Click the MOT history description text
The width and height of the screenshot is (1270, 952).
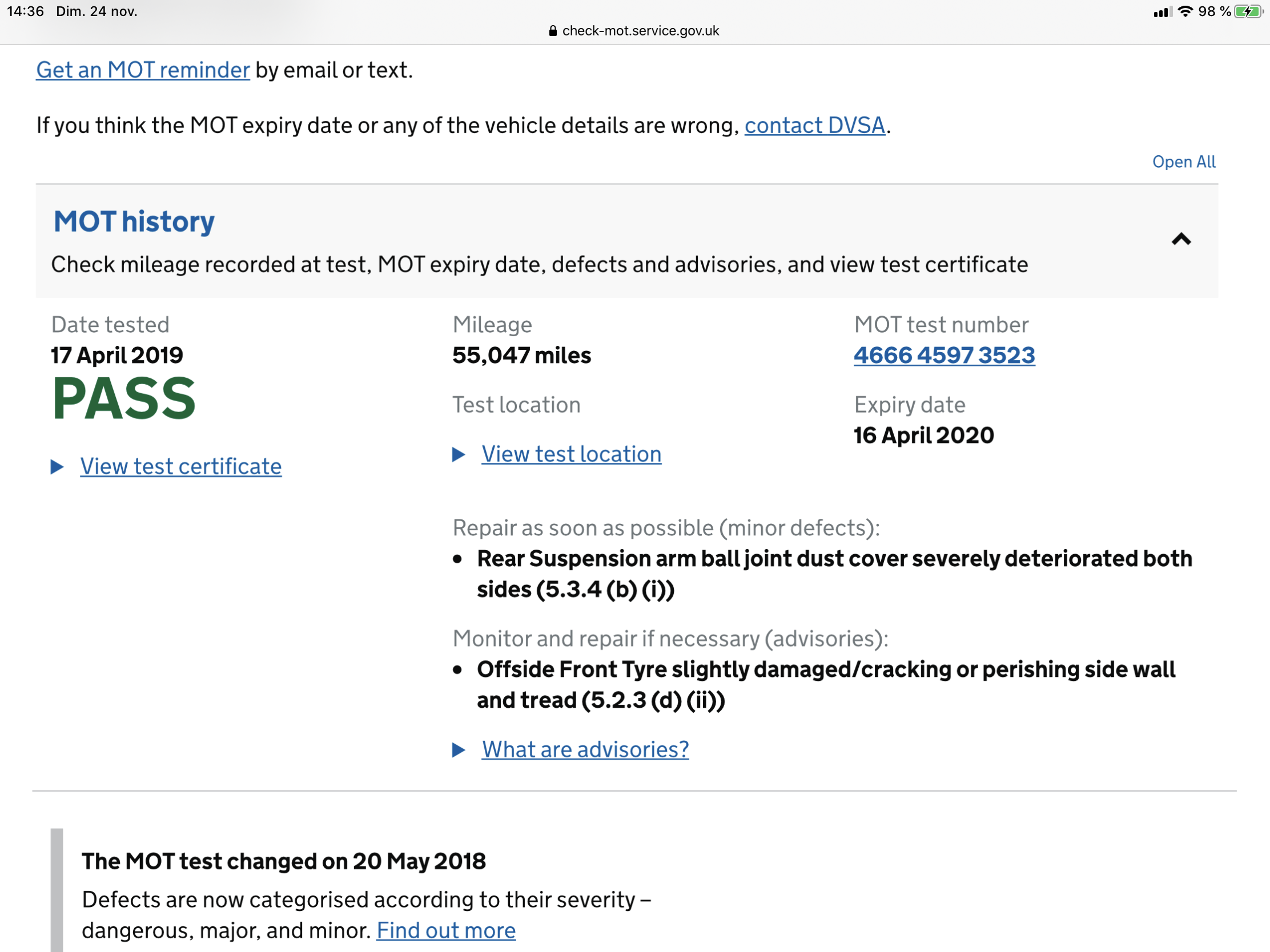[539, 265]
